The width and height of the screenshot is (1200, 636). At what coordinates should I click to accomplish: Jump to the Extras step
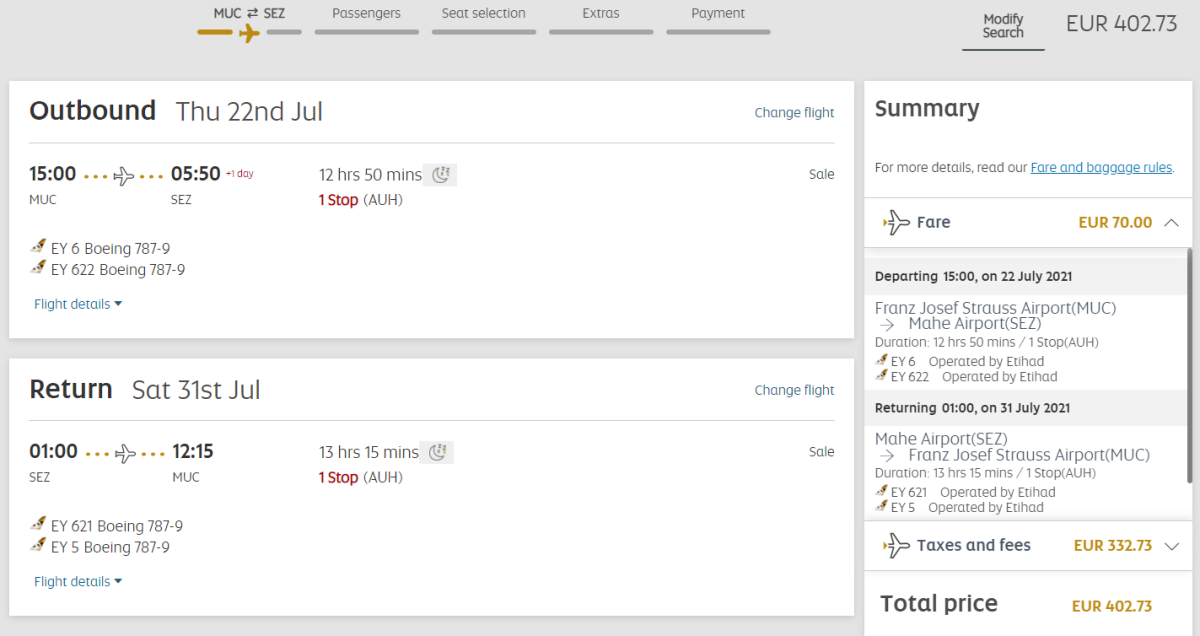(x=600, y=14)
